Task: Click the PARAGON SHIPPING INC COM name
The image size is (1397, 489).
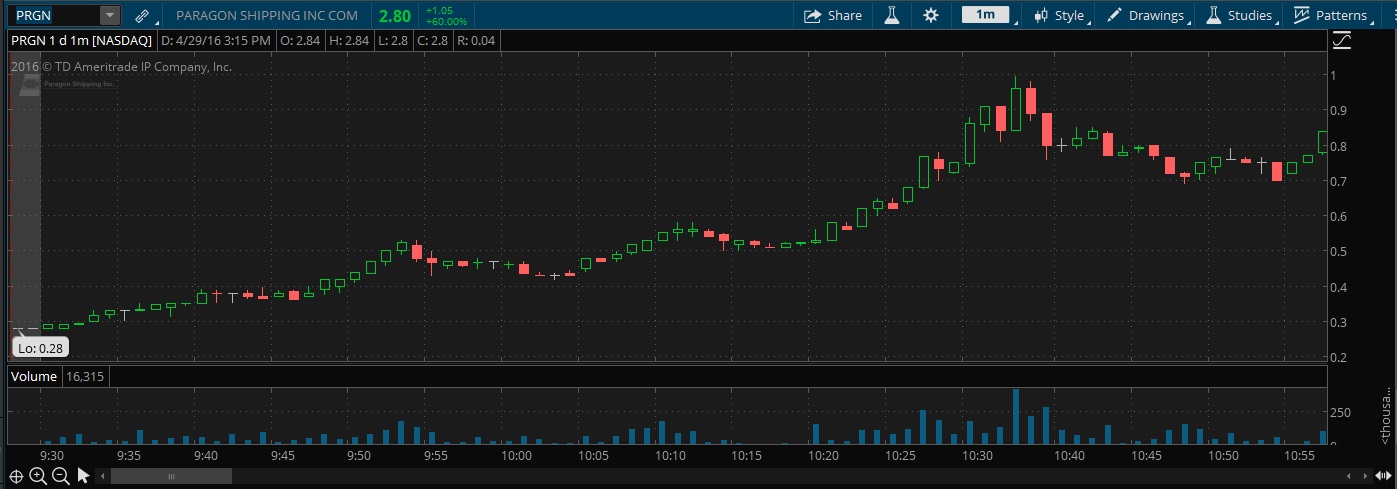Action: 267,16
